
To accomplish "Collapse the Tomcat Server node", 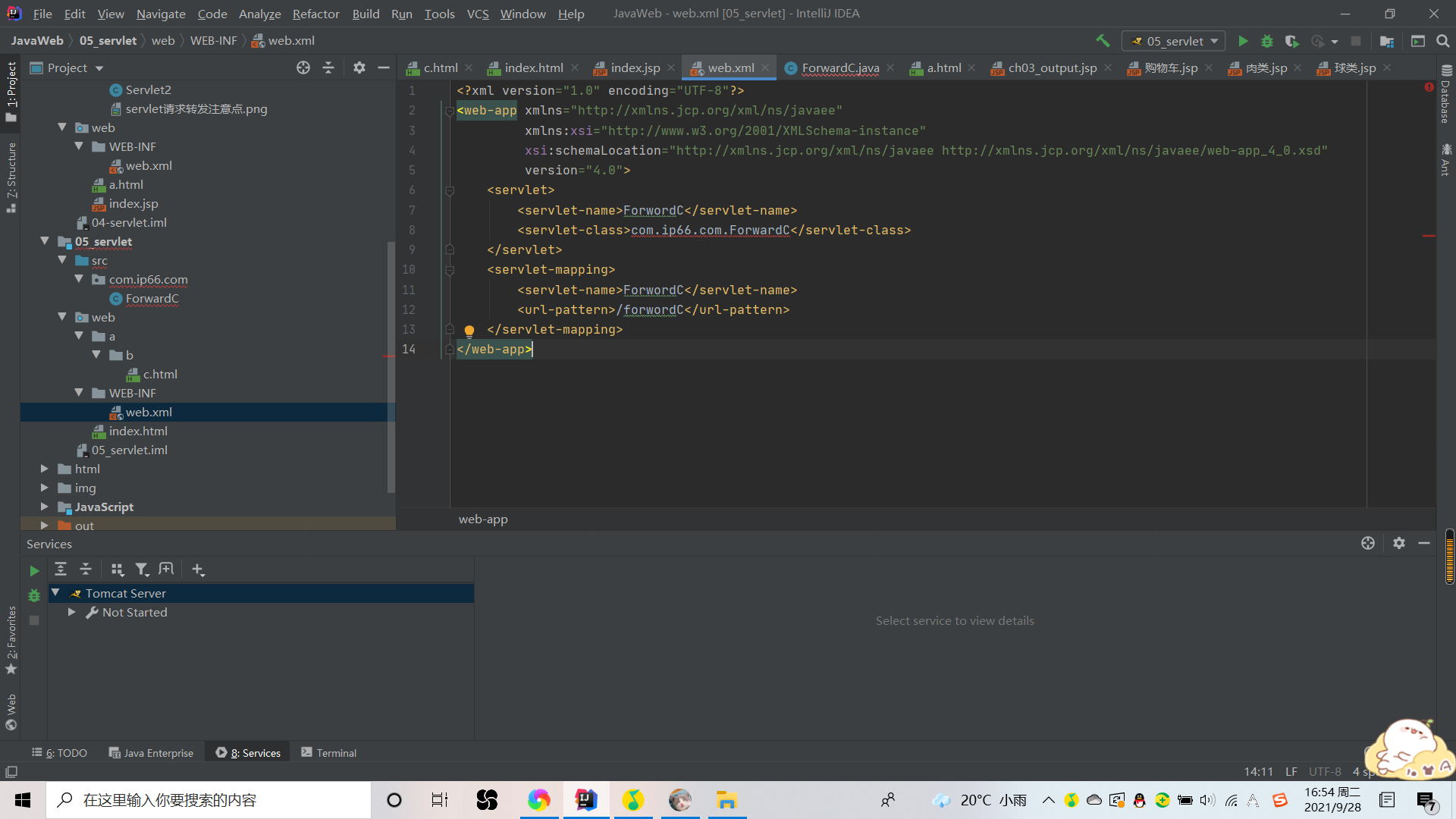I will [x=54, y=593].
